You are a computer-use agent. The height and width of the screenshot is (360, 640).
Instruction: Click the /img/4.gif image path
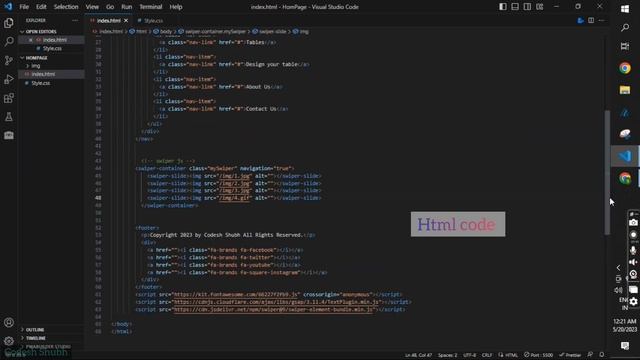234,198
